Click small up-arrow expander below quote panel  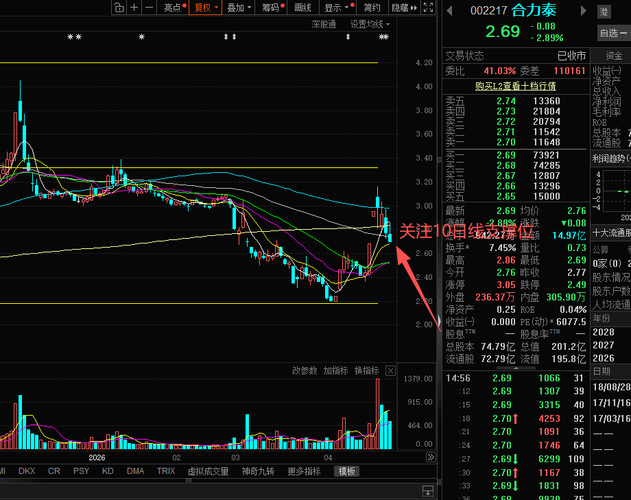tap(516, 368)
